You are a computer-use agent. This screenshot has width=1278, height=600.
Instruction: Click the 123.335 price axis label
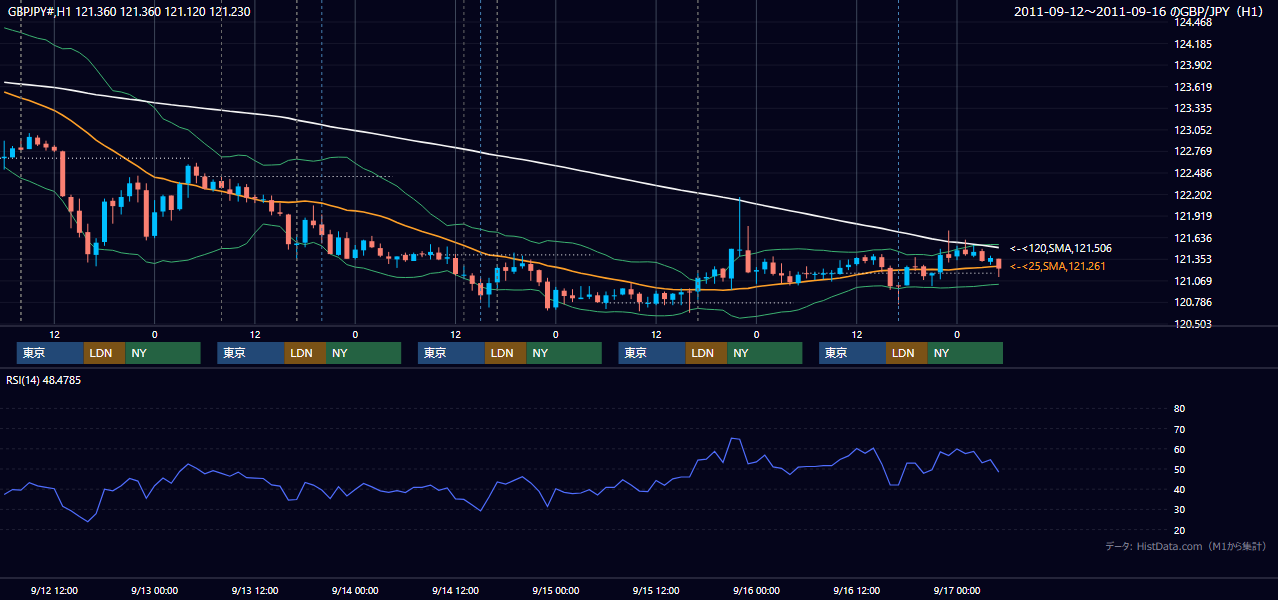coord(1194,108)
